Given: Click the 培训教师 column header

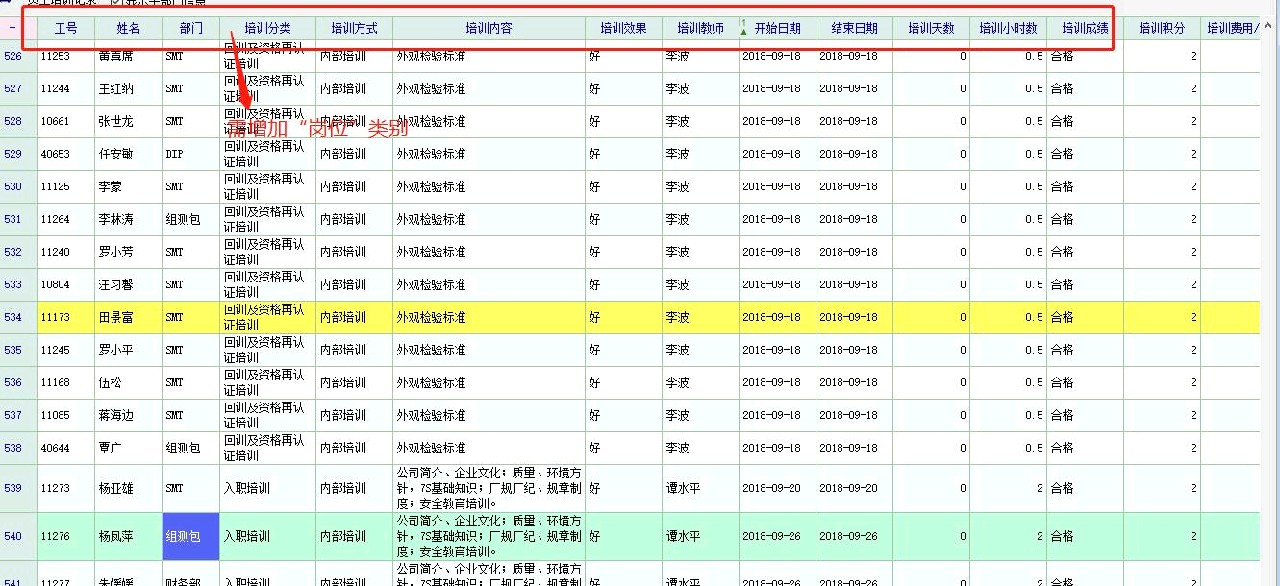Looking at the screenshot, I should point(700,28).
